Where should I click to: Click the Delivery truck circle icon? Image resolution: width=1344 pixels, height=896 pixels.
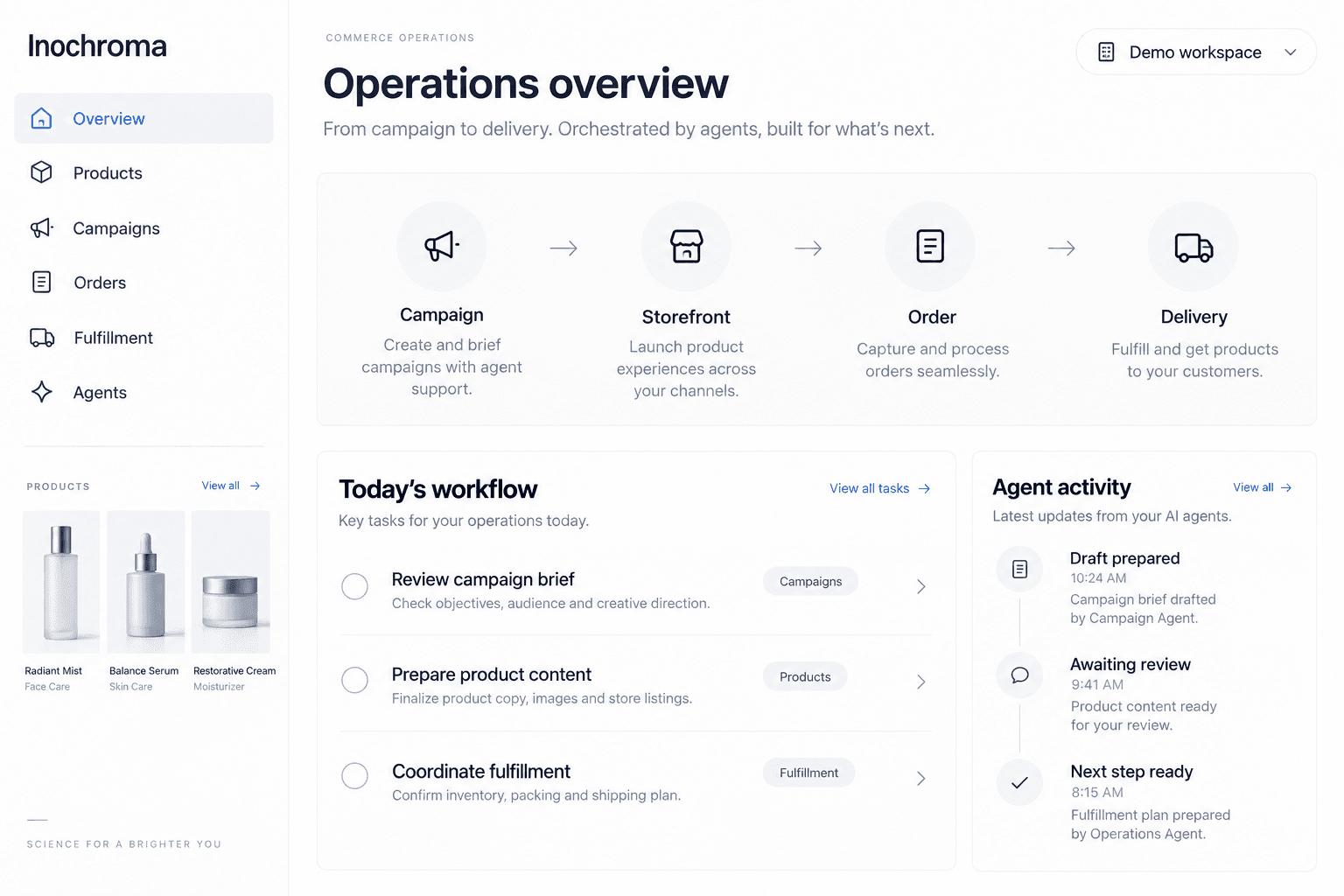pos(1193,247)
